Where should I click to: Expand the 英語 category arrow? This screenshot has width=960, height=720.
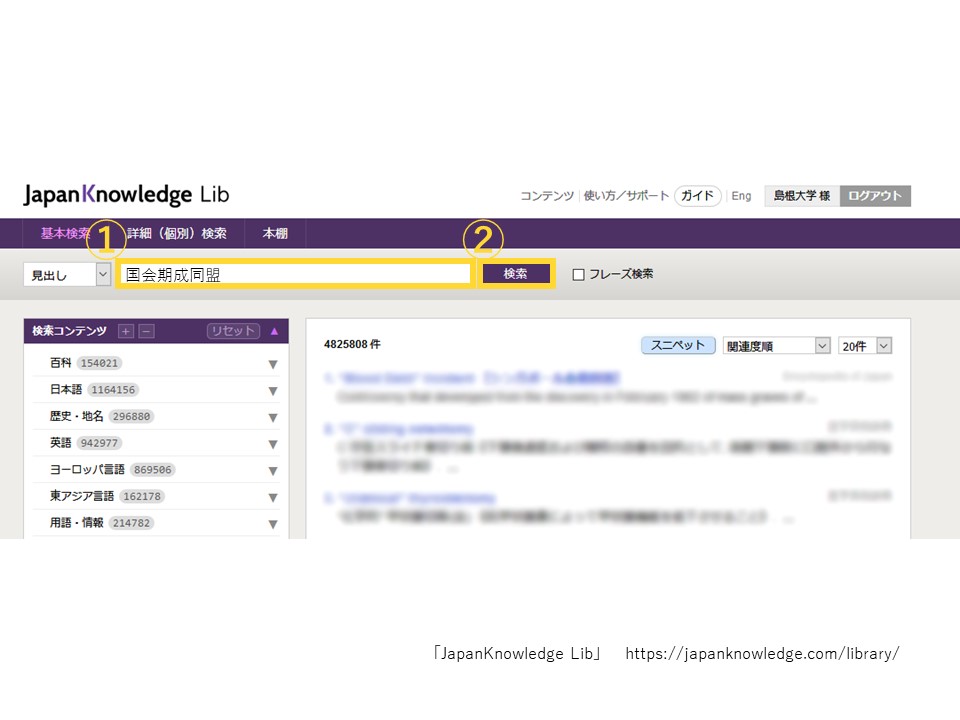[x=273, y=444]
